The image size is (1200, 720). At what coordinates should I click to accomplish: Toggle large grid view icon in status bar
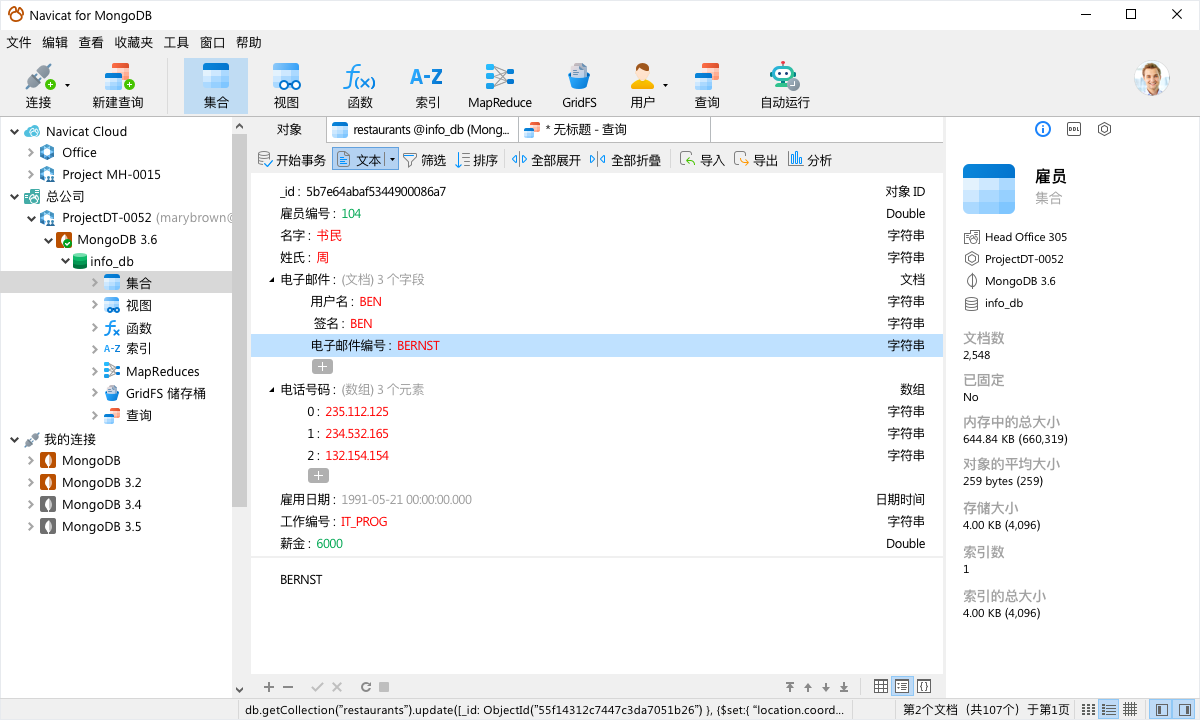point(1130,709)
